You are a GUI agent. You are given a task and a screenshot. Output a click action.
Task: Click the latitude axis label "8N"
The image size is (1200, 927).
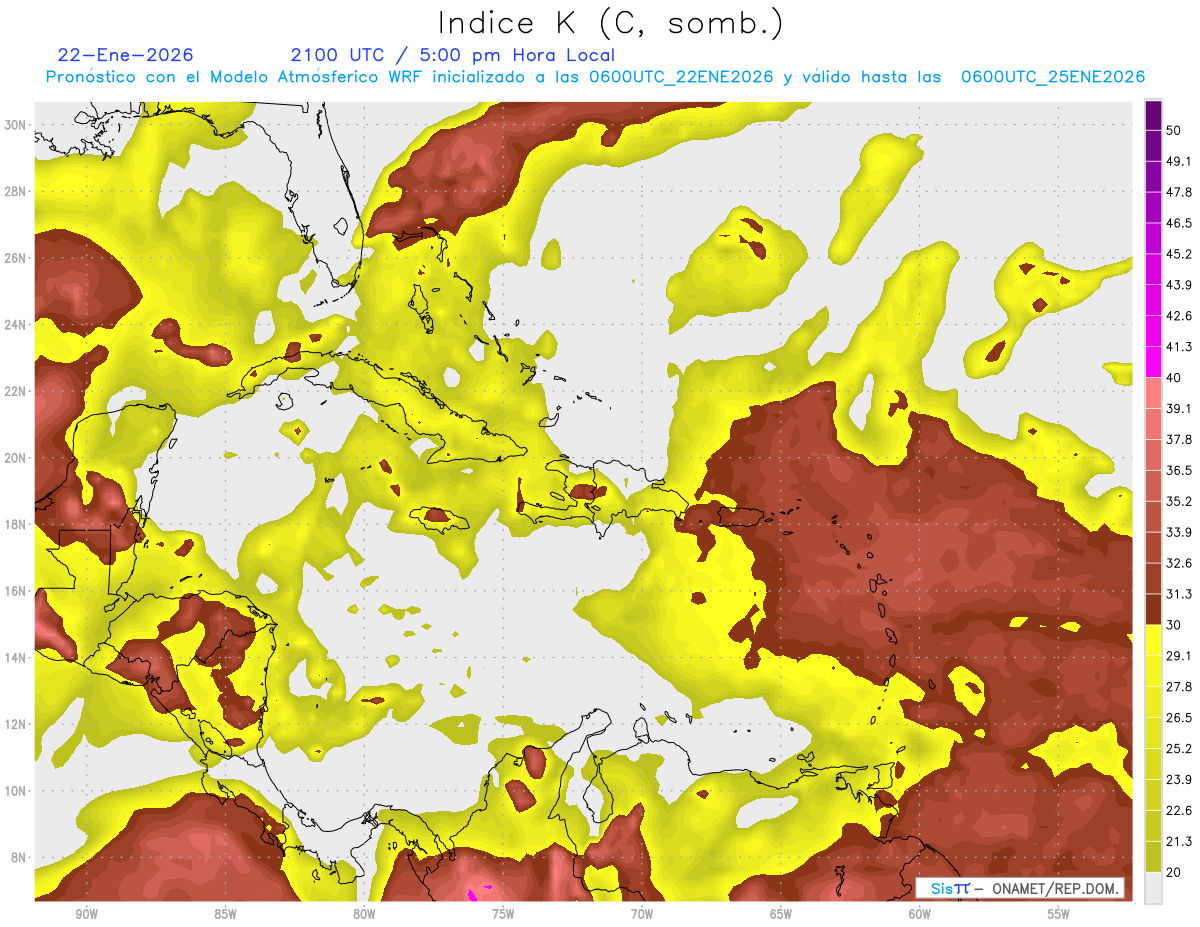[19, 857]
